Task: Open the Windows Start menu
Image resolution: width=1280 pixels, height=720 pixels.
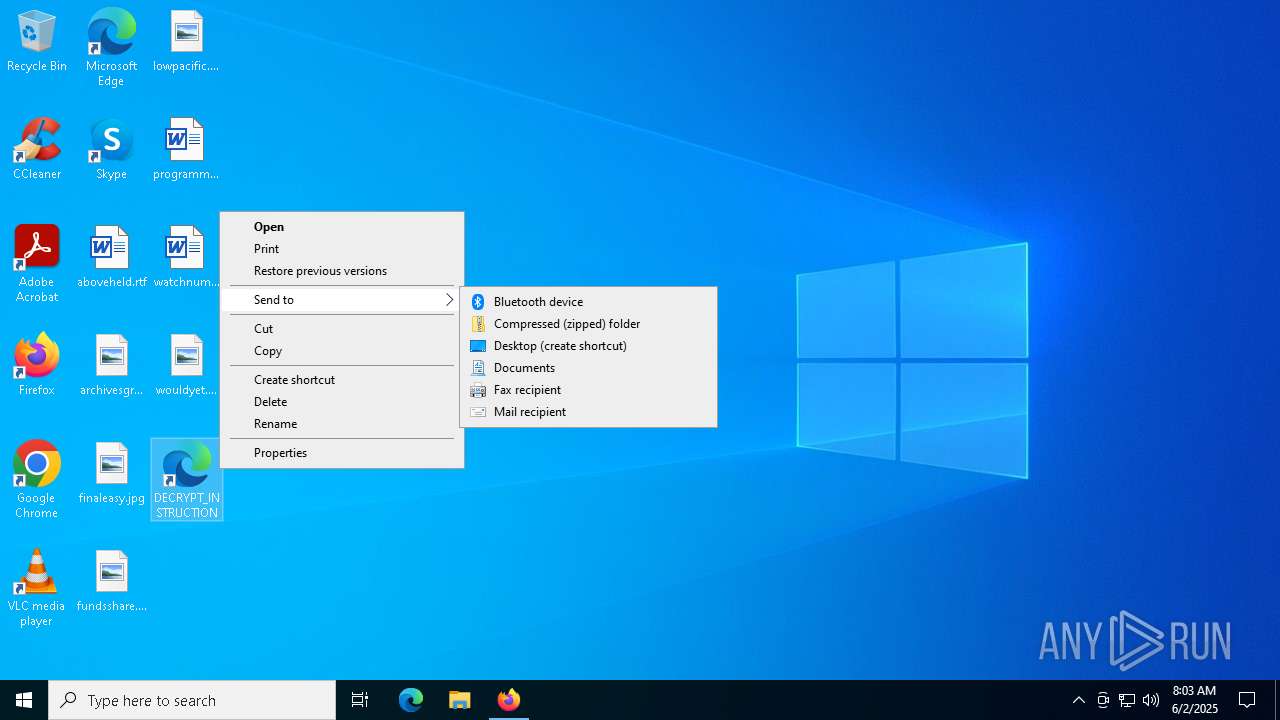Action: 24,700
